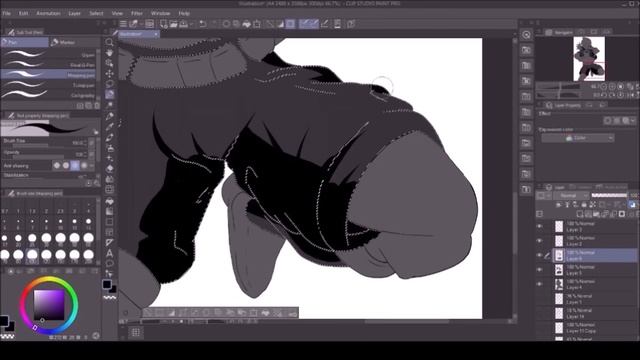Image resolution: width=640 pixels, height=360 pixels.
Task: Open the layer blending mode Normal dropdown
Action: point(570,196)
